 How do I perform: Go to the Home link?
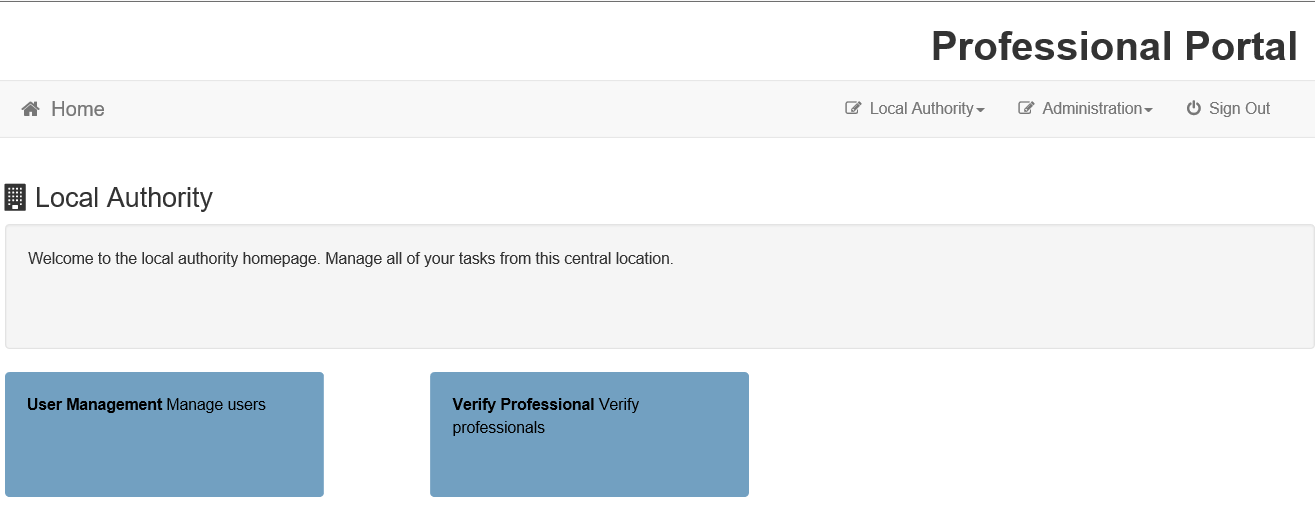point(63,109)
